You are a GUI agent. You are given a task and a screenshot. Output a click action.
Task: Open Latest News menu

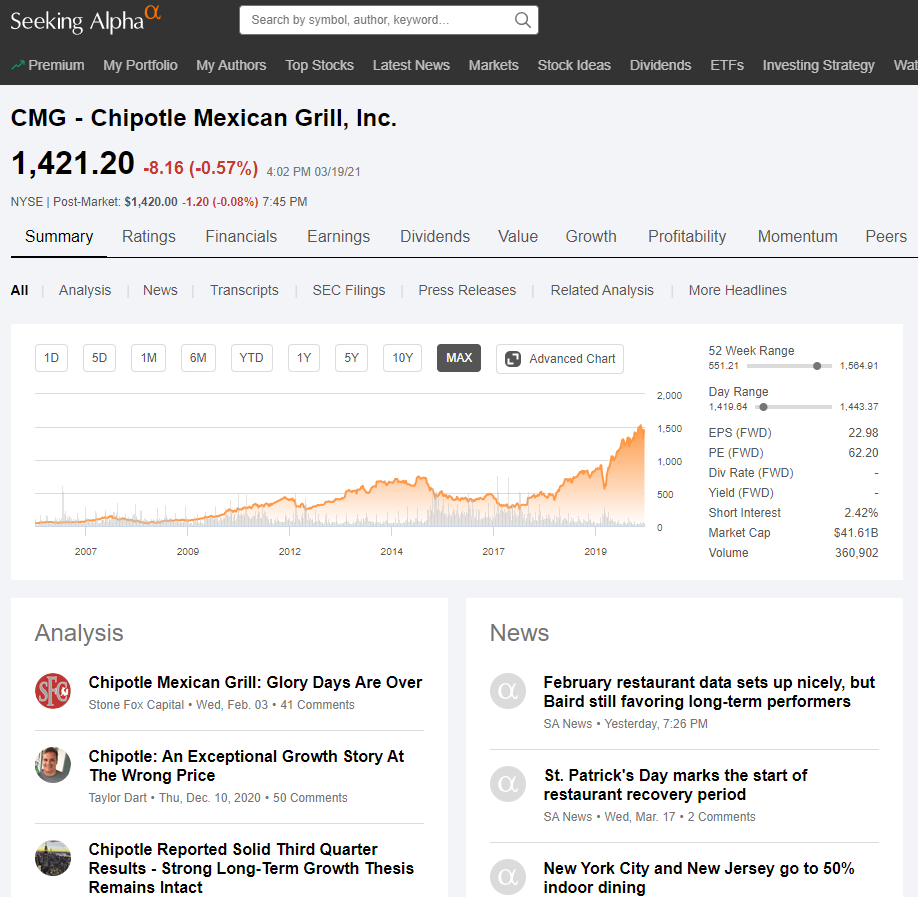(411, 65)
